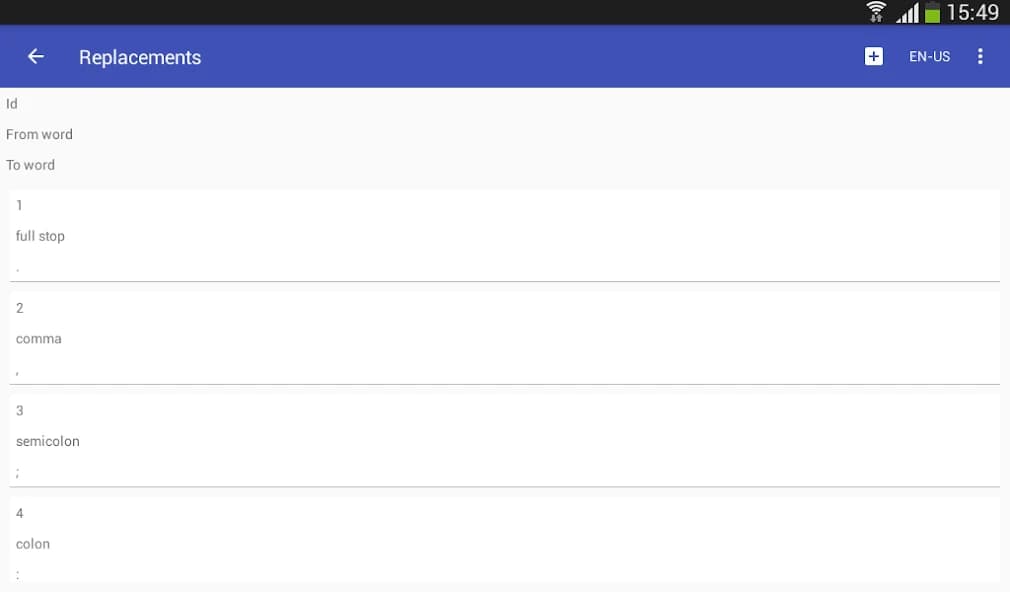Add a new replacement with the plus icon

[873, 56]
